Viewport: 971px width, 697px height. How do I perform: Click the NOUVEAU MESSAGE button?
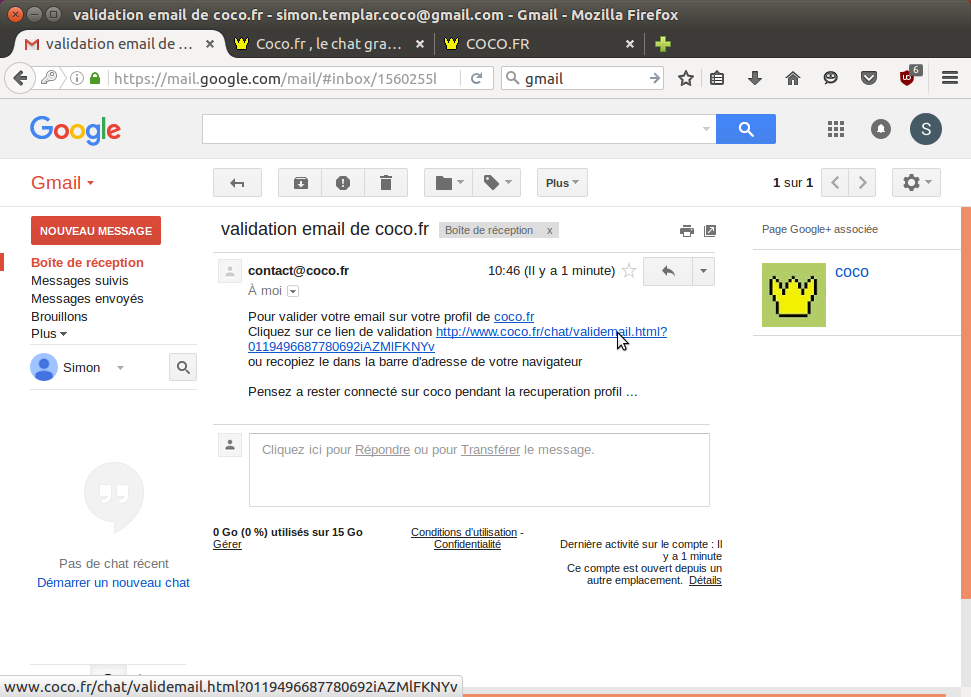point(96,230)
